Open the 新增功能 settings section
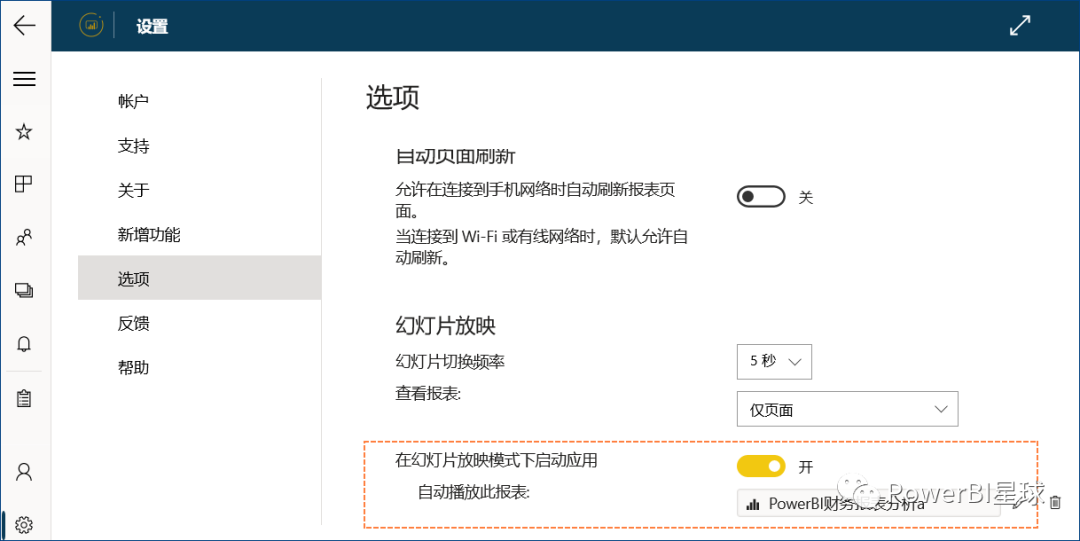The image size is (1080, 541). point(200,234)
